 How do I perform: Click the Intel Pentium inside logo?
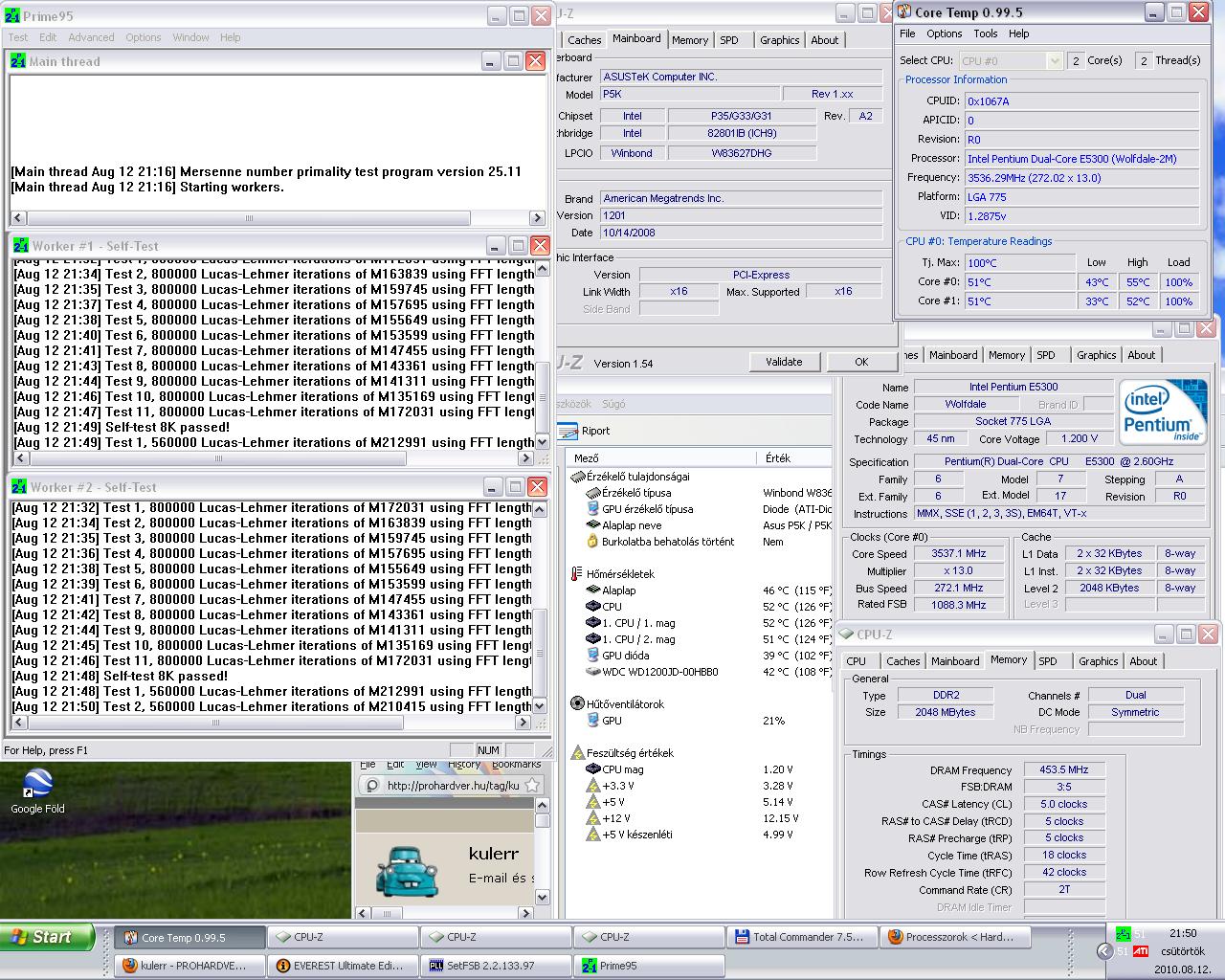(x=1164, y=413)
